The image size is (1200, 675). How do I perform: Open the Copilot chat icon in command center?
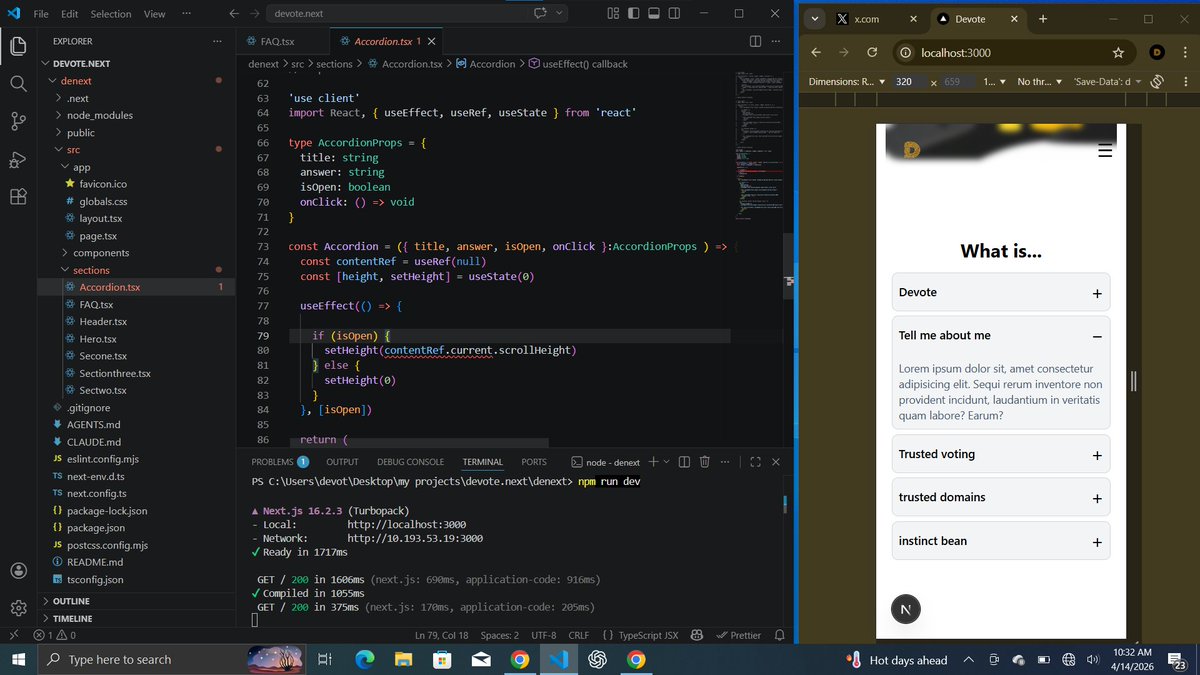point(541,14)
